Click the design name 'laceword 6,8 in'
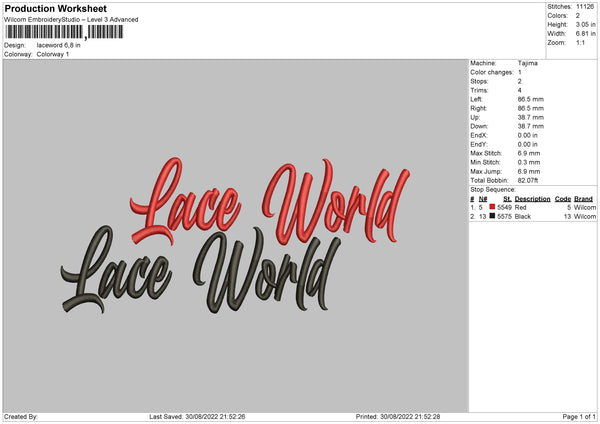 tap(59, 45)
